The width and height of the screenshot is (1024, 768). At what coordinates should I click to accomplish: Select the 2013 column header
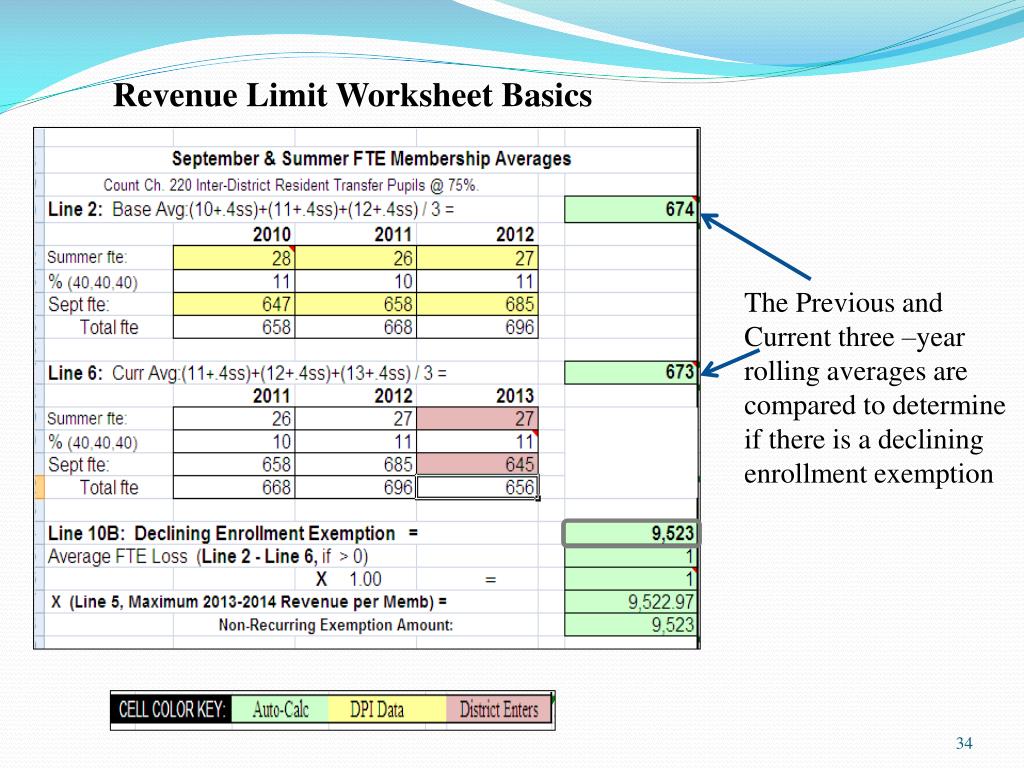coord(515,396)
